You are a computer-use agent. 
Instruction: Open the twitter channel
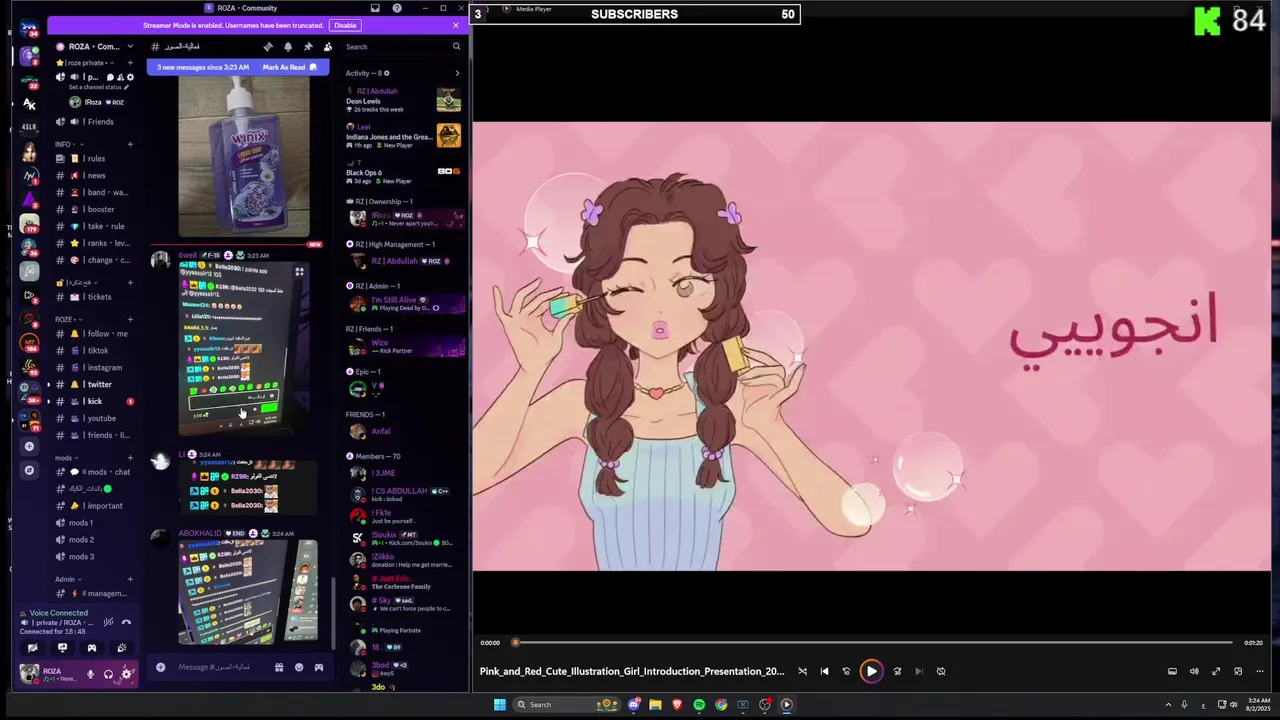[x=94, y=384]
